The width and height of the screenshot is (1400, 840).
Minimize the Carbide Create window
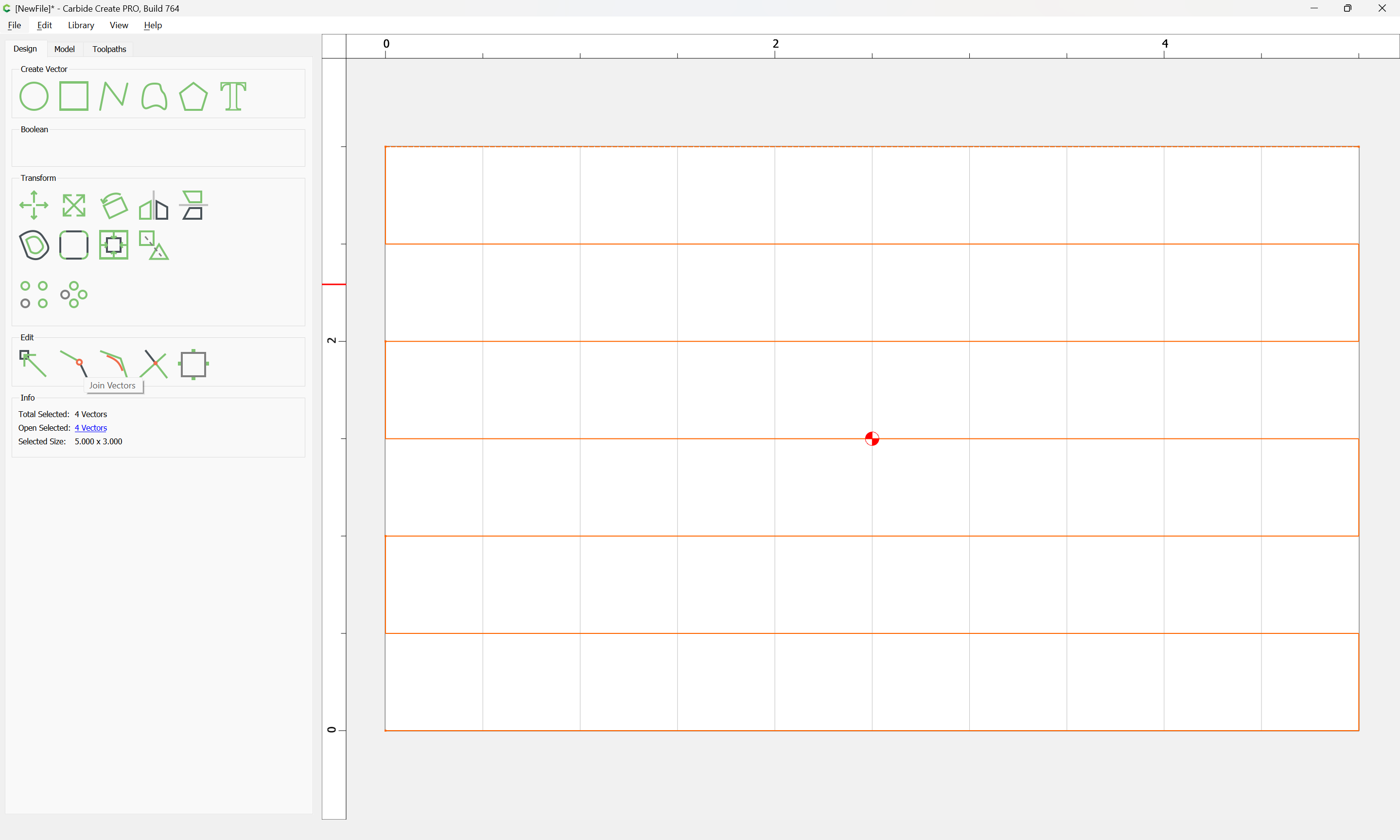pos(1314,8)
